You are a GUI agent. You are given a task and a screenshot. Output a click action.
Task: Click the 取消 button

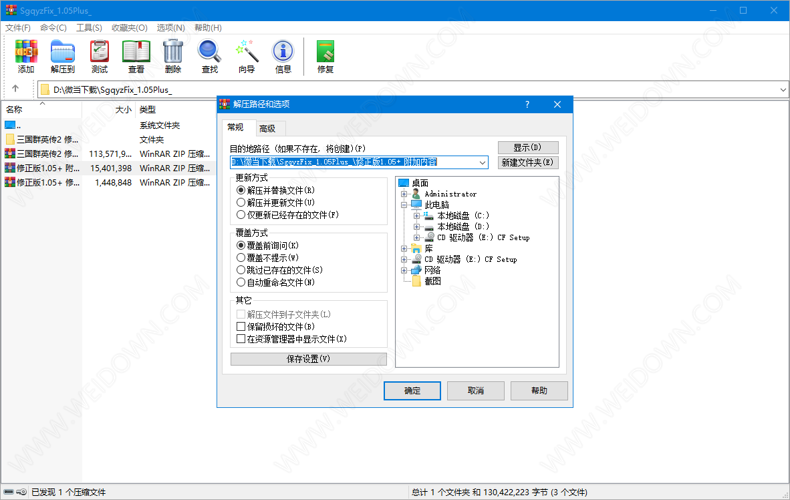476,391
